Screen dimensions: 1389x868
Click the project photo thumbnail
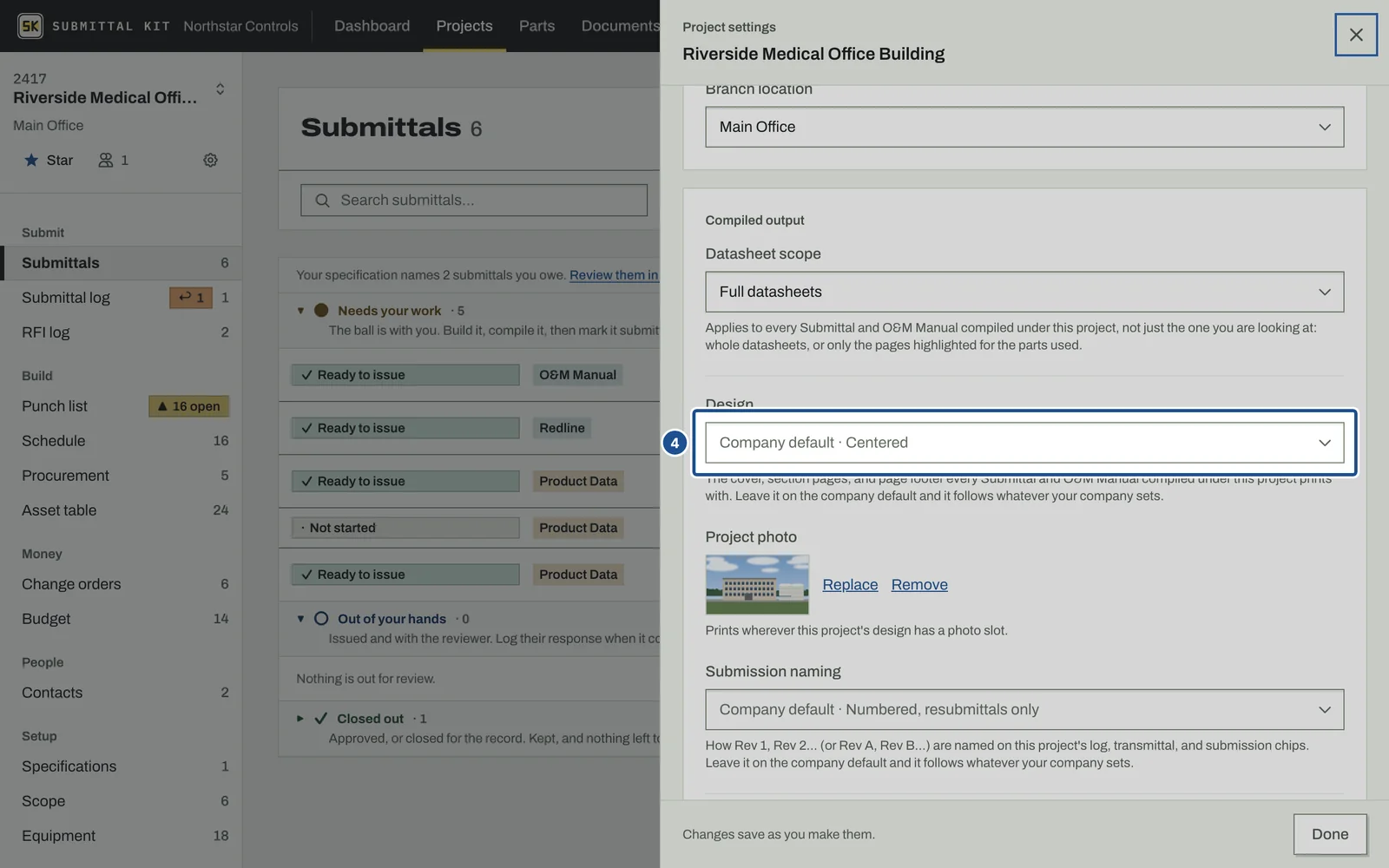[757, 585]
